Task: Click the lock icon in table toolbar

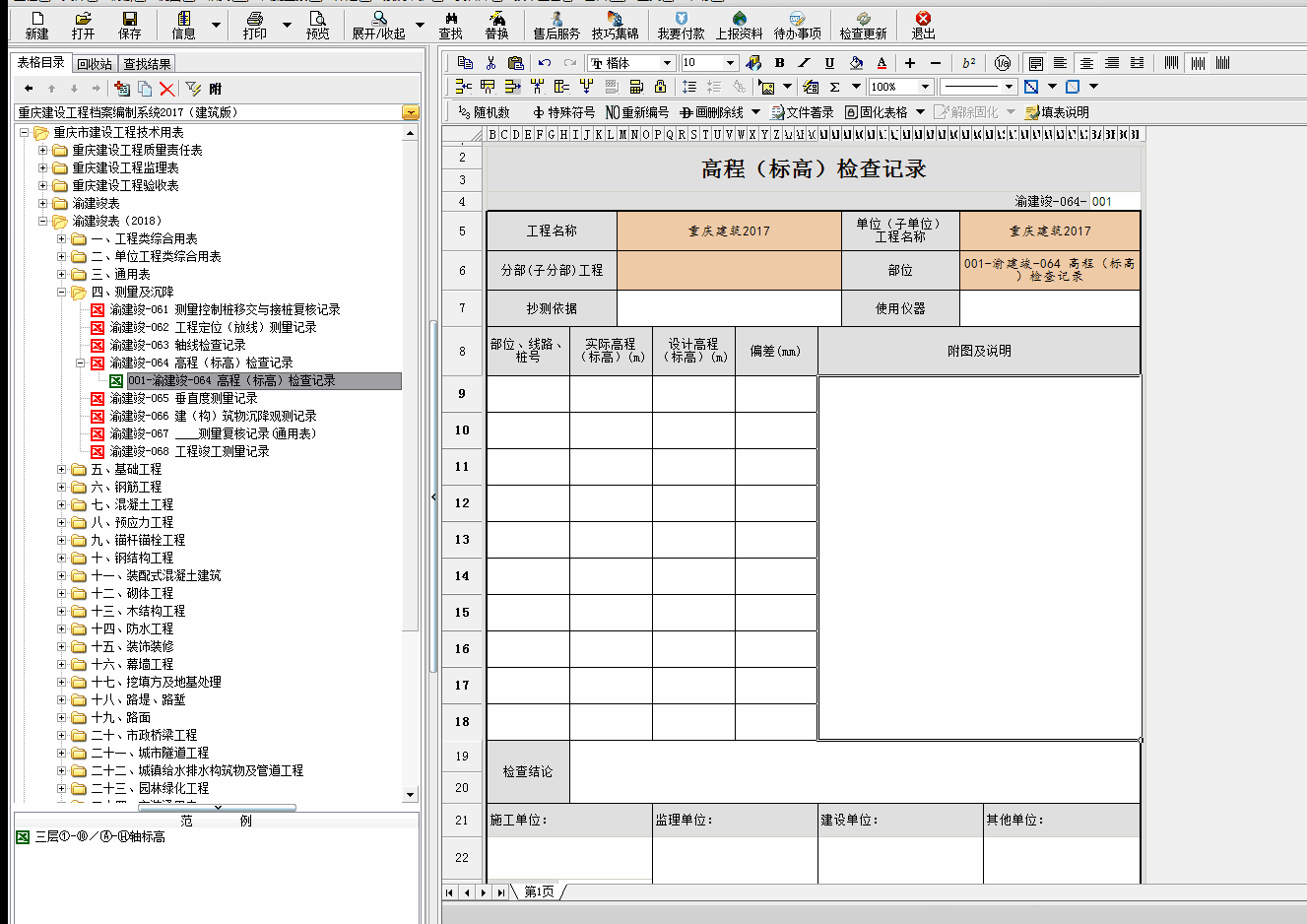Action: click(x=660, y=87)
